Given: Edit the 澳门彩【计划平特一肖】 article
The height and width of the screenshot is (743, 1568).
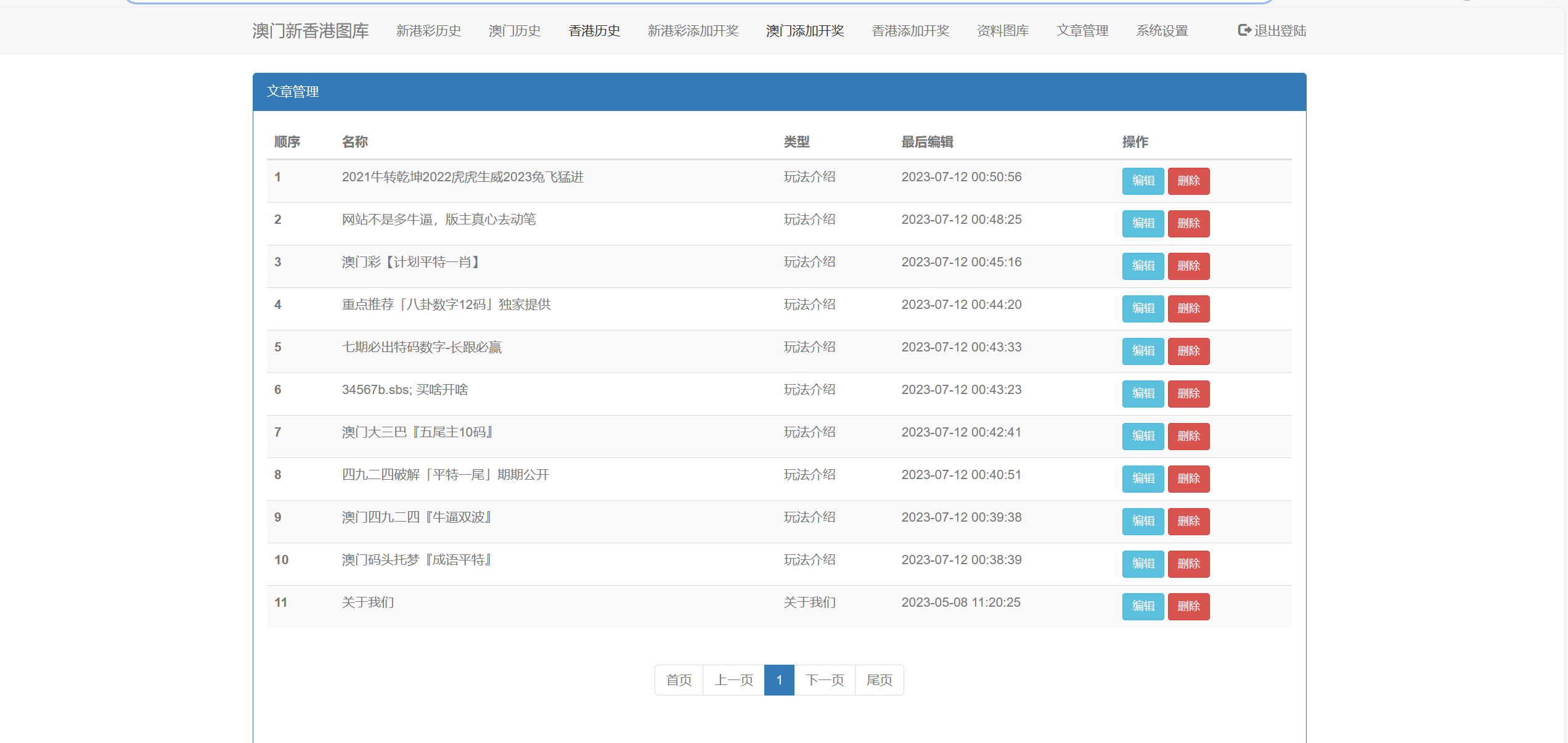Looking at the screenshot, I should pyautogui.click(x=1142, y=266).
